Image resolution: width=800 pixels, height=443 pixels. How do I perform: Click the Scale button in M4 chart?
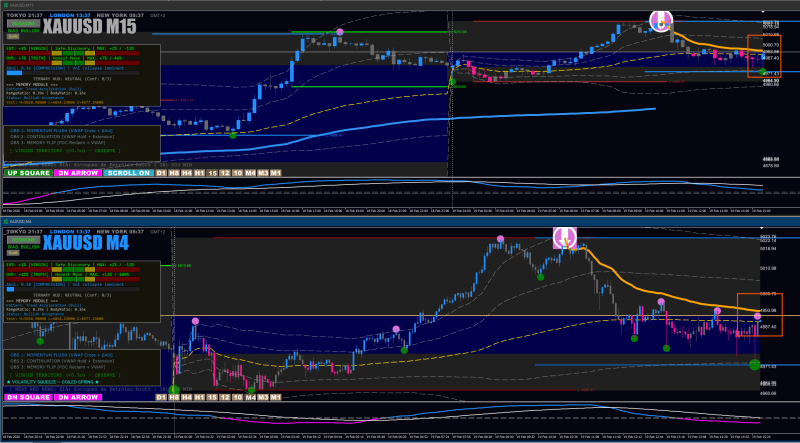pos(12,252)
